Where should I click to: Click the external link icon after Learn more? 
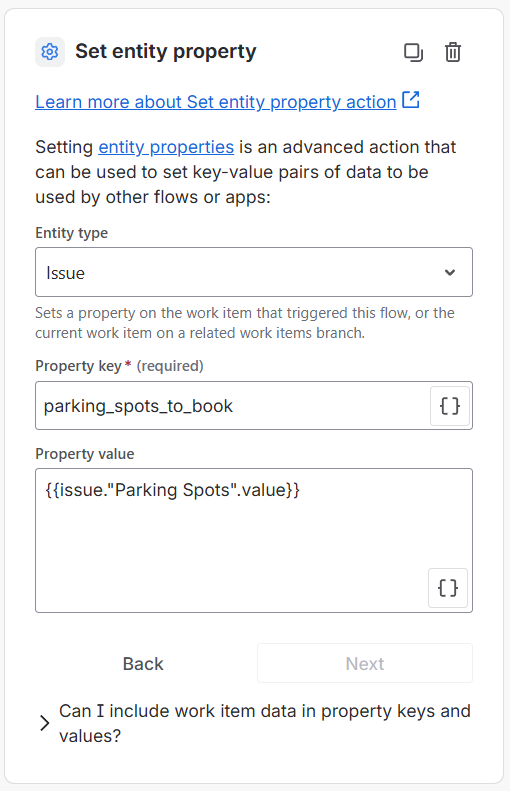pyautogui.click(x=411, y=100)
